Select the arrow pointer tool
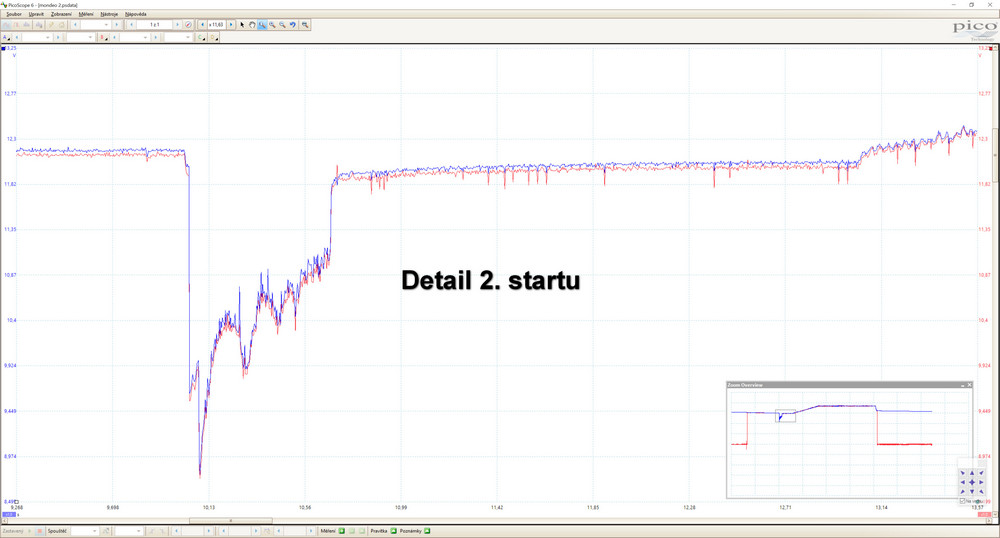1000x538 pixels. (241, 24)
